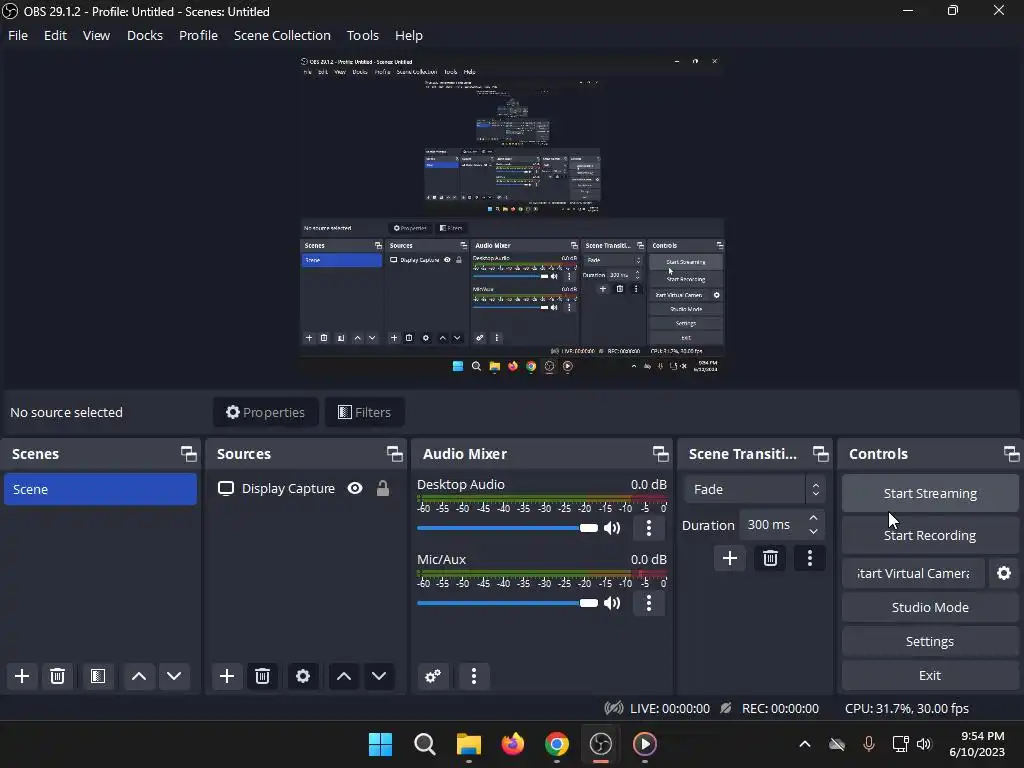1024x768 pixels.
Task: Click Start Recording
Action: coord(930,536)
